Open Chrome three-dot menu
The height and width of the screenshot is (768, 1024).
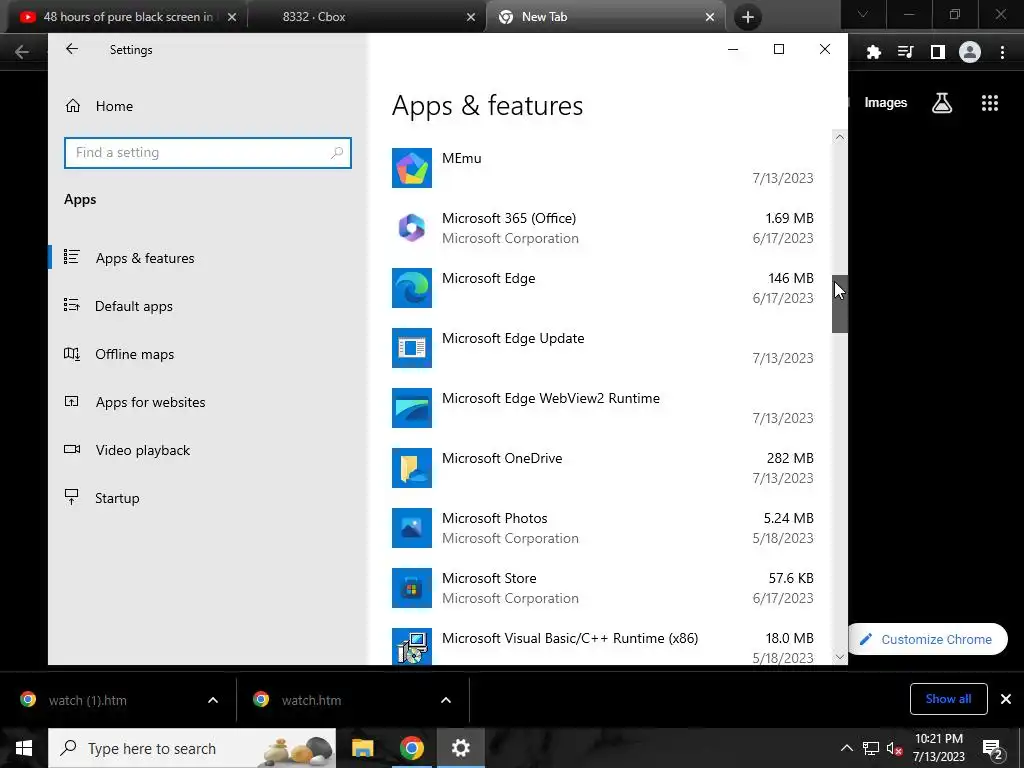click(1002, 52)
